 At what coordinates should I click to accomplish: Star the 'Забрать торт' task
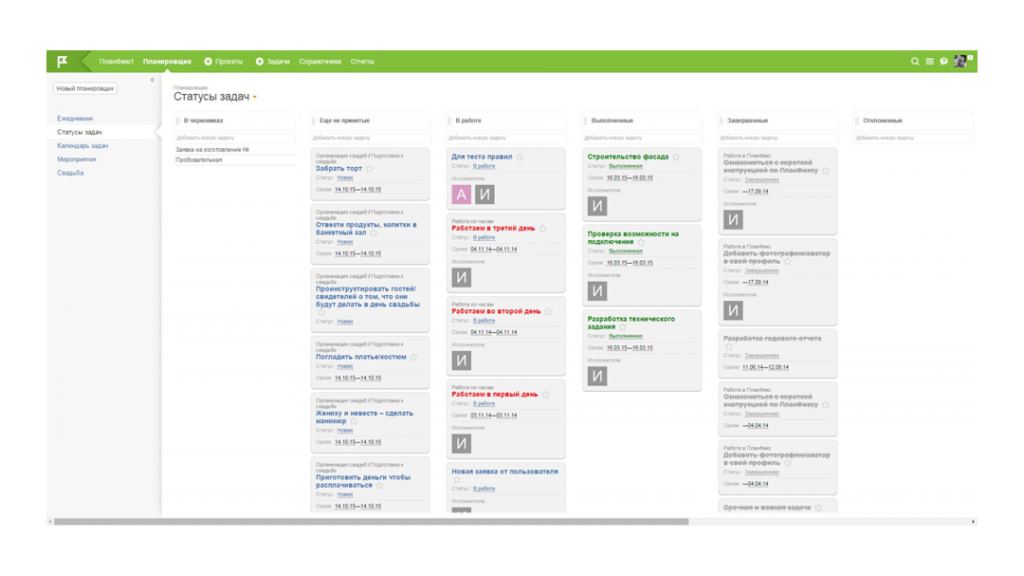pos(370,169)
